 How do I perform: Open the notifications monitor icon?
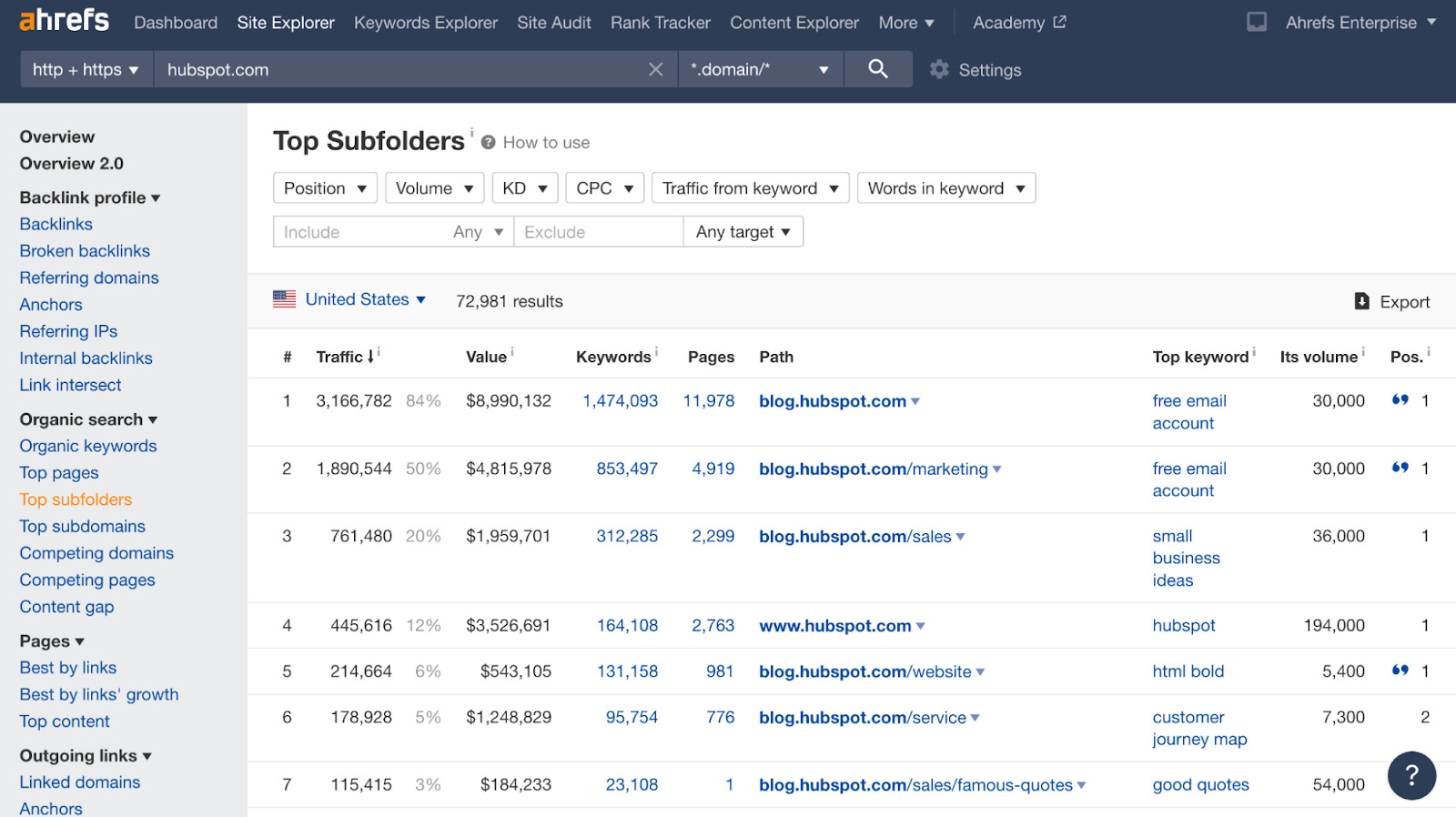[1257, 22]
